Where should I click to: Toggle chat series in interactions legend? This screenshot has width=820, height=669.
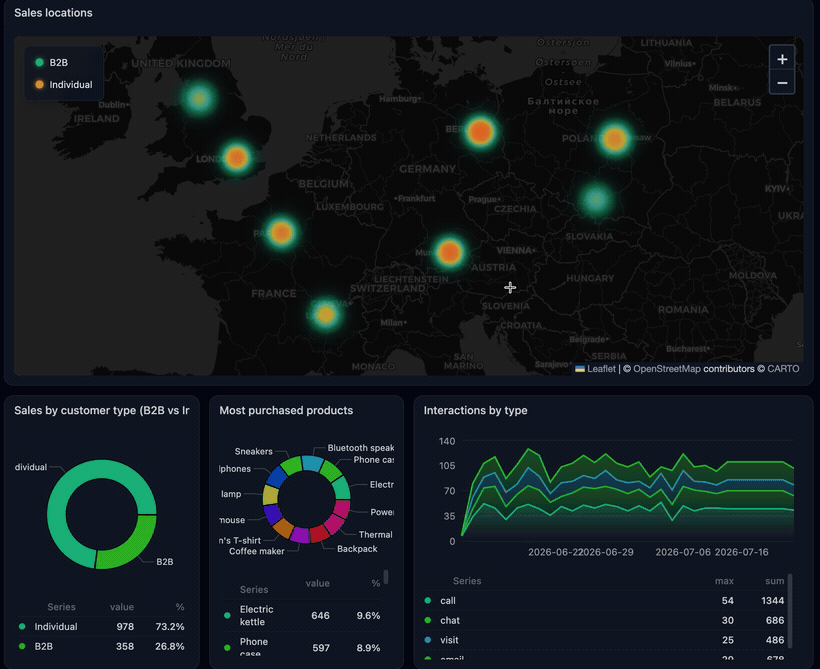tap(450, 620)
